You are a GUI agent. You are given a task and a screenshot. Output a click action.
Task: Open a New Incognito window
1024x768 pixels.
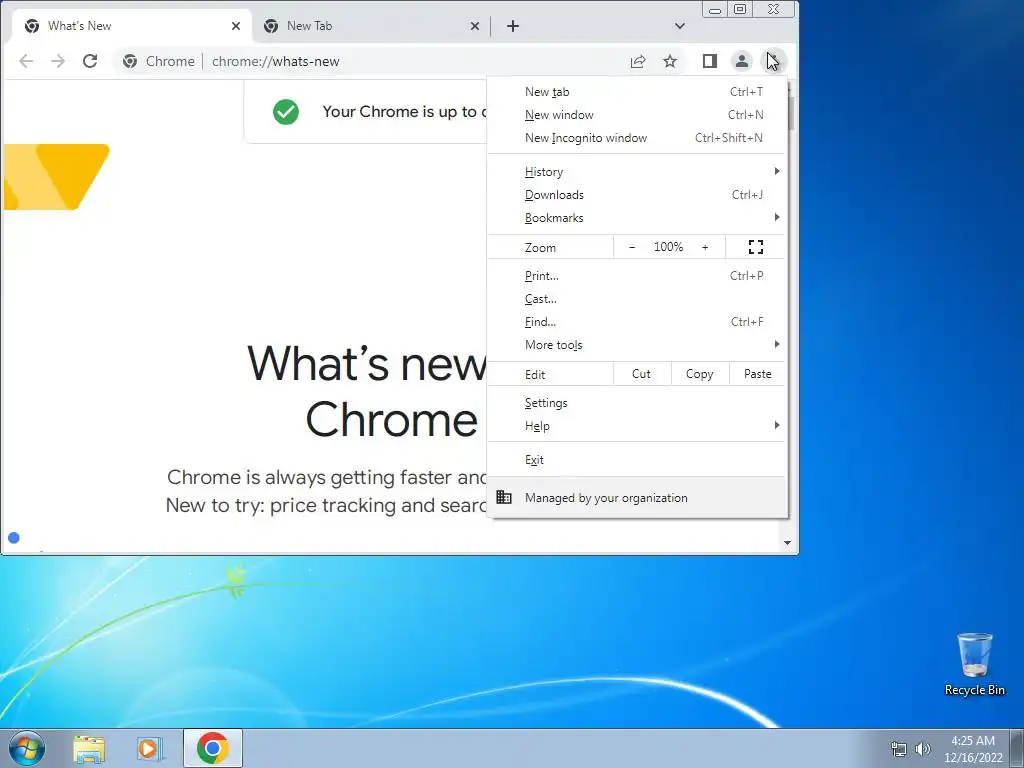(x=637, y=138)
